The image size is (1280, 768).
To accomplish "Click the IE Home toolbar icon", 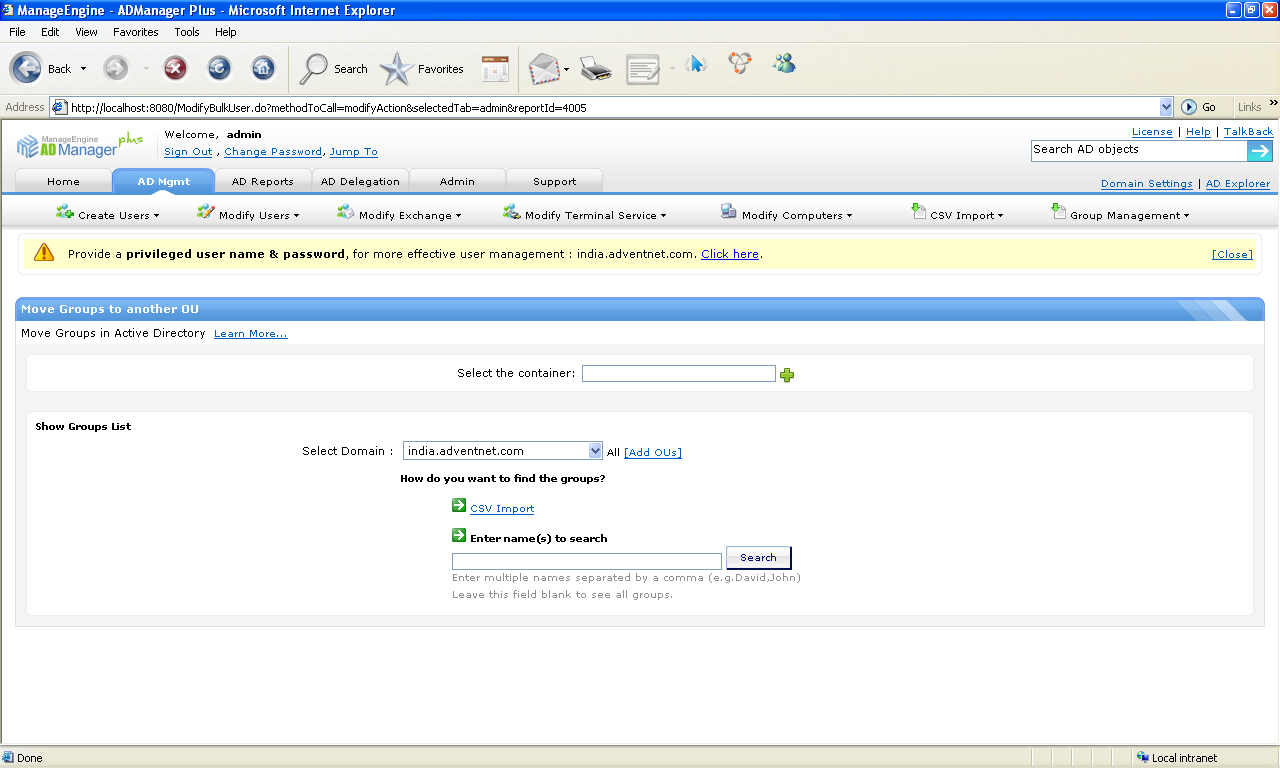I will [x=262, y=68].
